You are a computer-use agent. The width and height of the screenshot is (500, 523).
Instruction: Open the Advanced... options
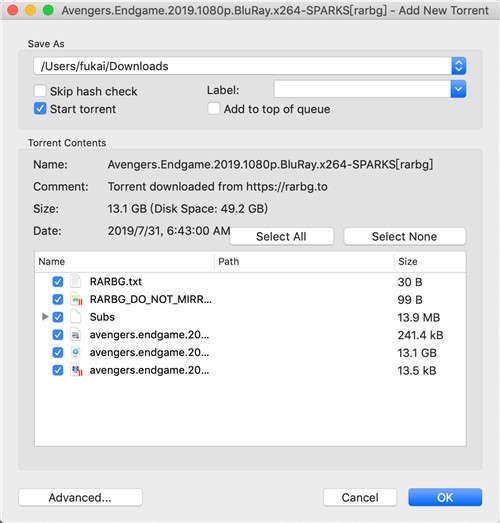click(80, 498)
